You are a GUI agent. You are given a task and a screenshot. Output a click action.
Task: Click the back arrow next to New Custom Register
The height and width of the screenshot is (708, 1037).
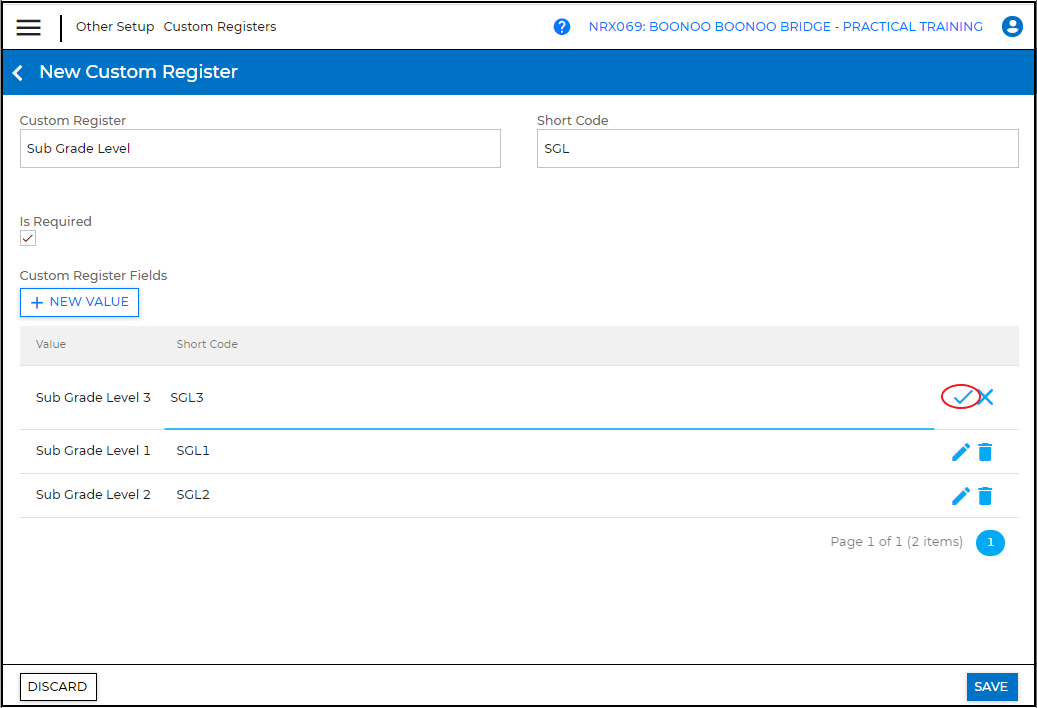(17, 72)
